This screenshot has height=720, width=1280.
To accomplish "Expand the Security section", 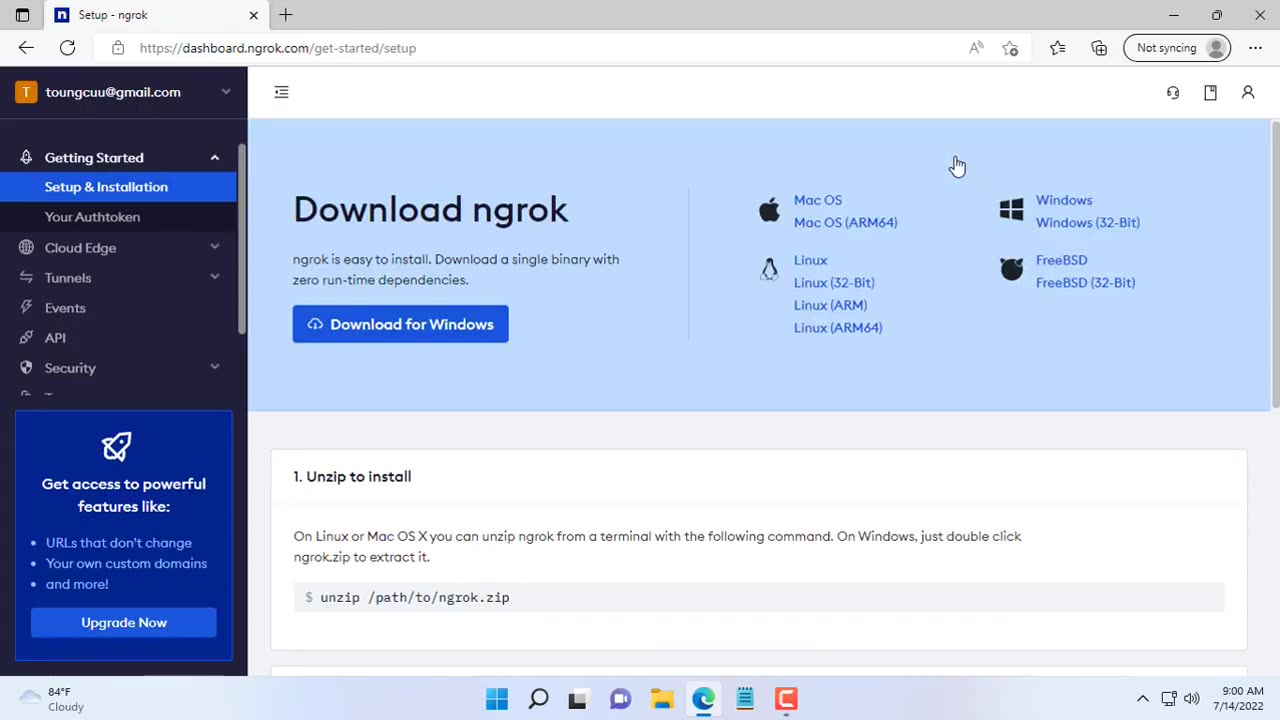I will tap(214, 367).
